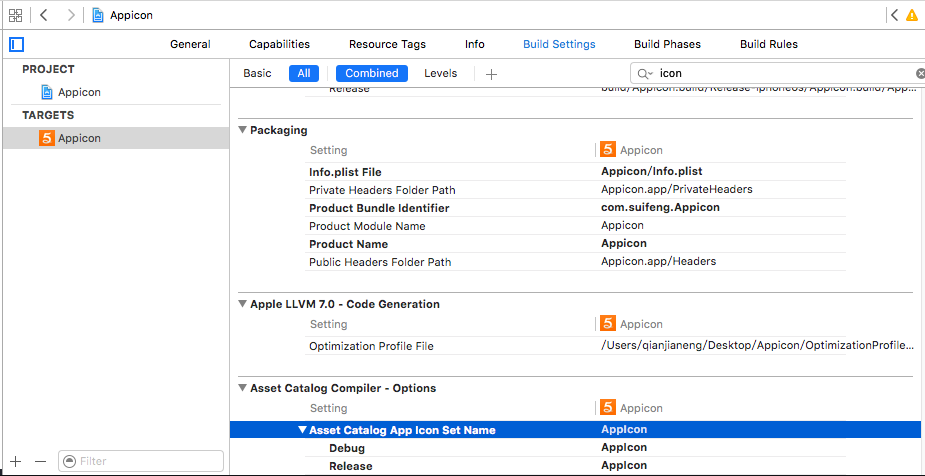
Task: Collapse Asset Catalog Compiler Options section
Action: (x=242, y=388)
